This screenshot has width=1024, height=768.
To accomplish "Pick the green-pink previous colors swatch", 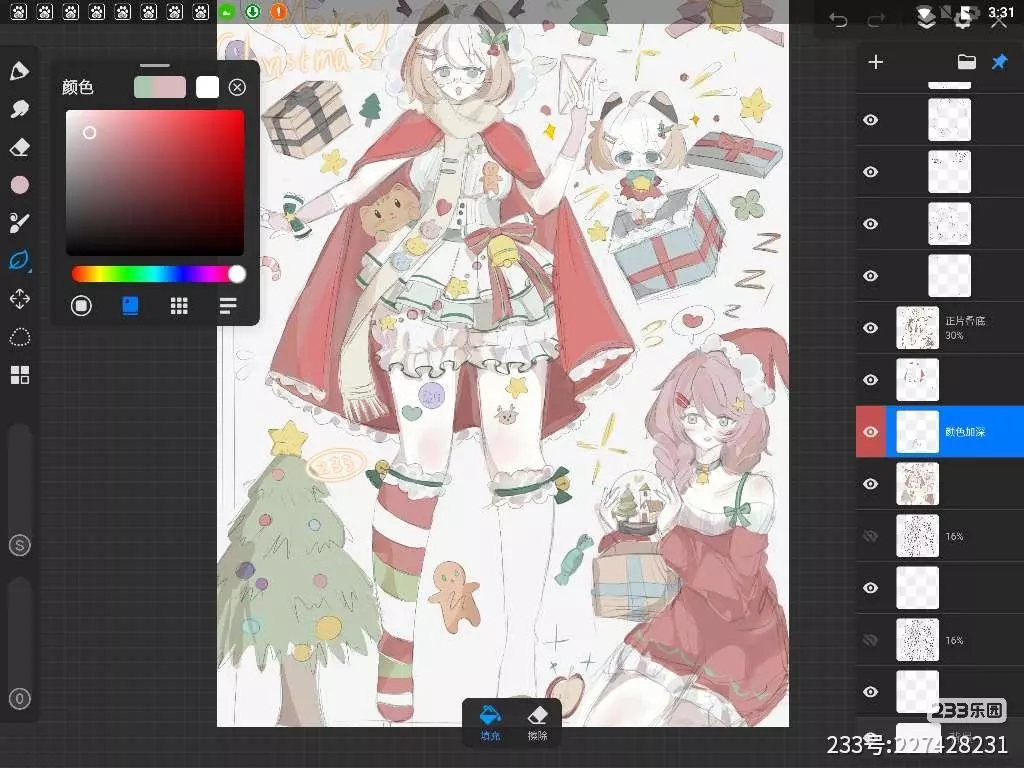I will (x=160, y=87).
